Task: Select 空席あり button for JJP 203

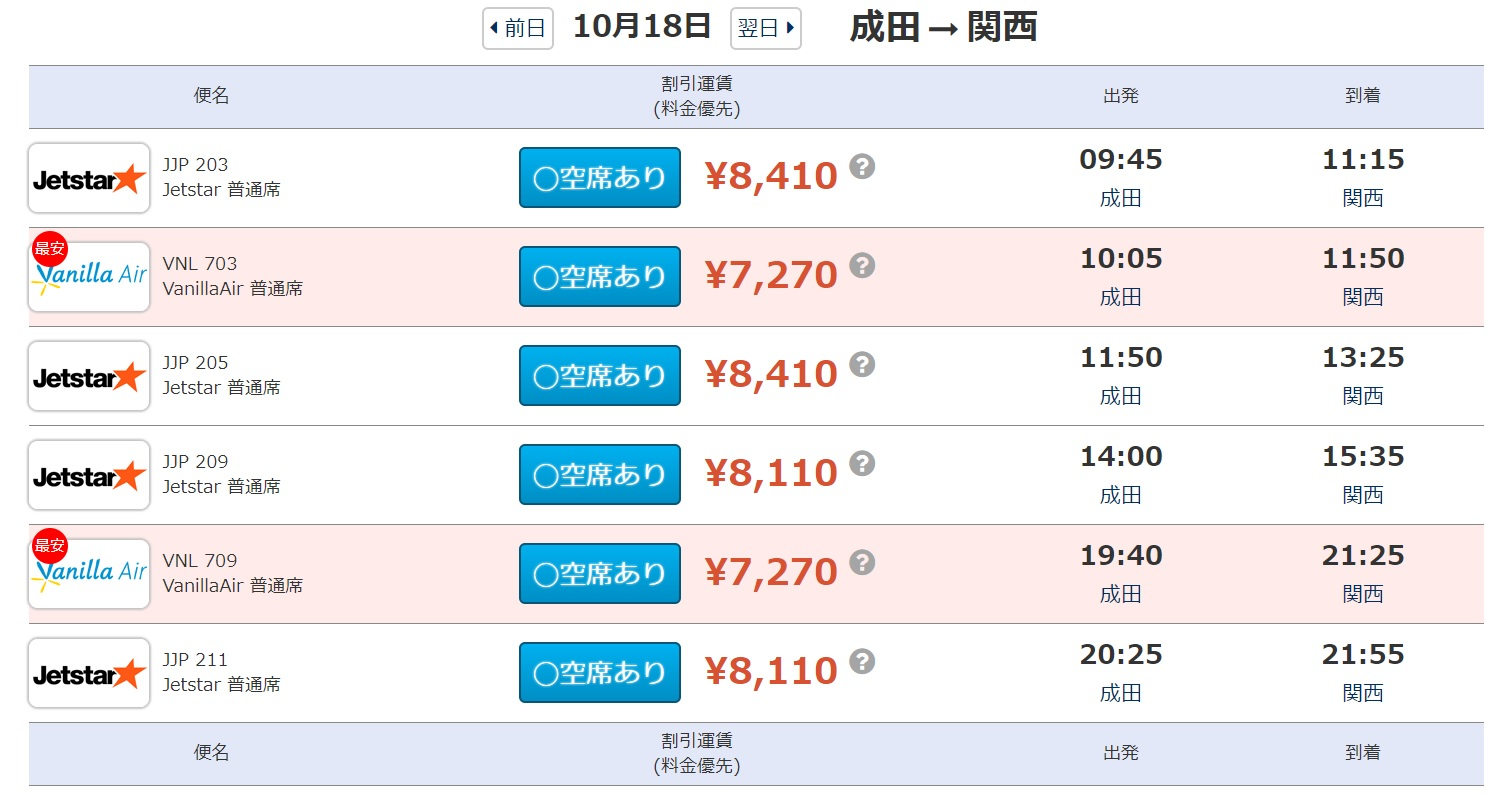Action: pyautogui.click(x=600, y=178)
